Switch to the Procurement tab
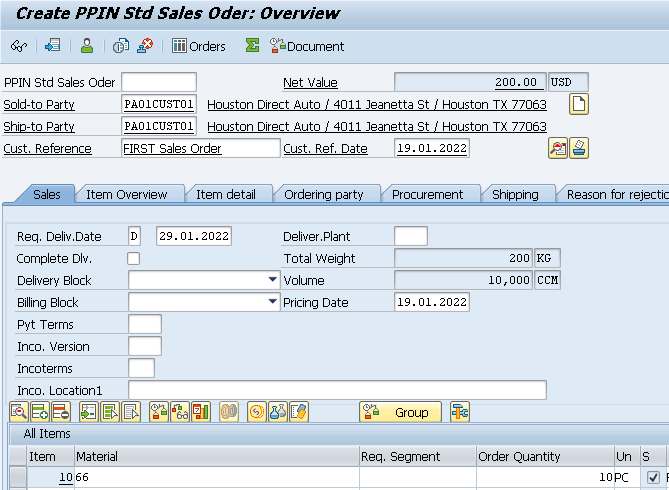Image resolution: width=669 pixels, height=490 pixels. (x=427, y=195)
